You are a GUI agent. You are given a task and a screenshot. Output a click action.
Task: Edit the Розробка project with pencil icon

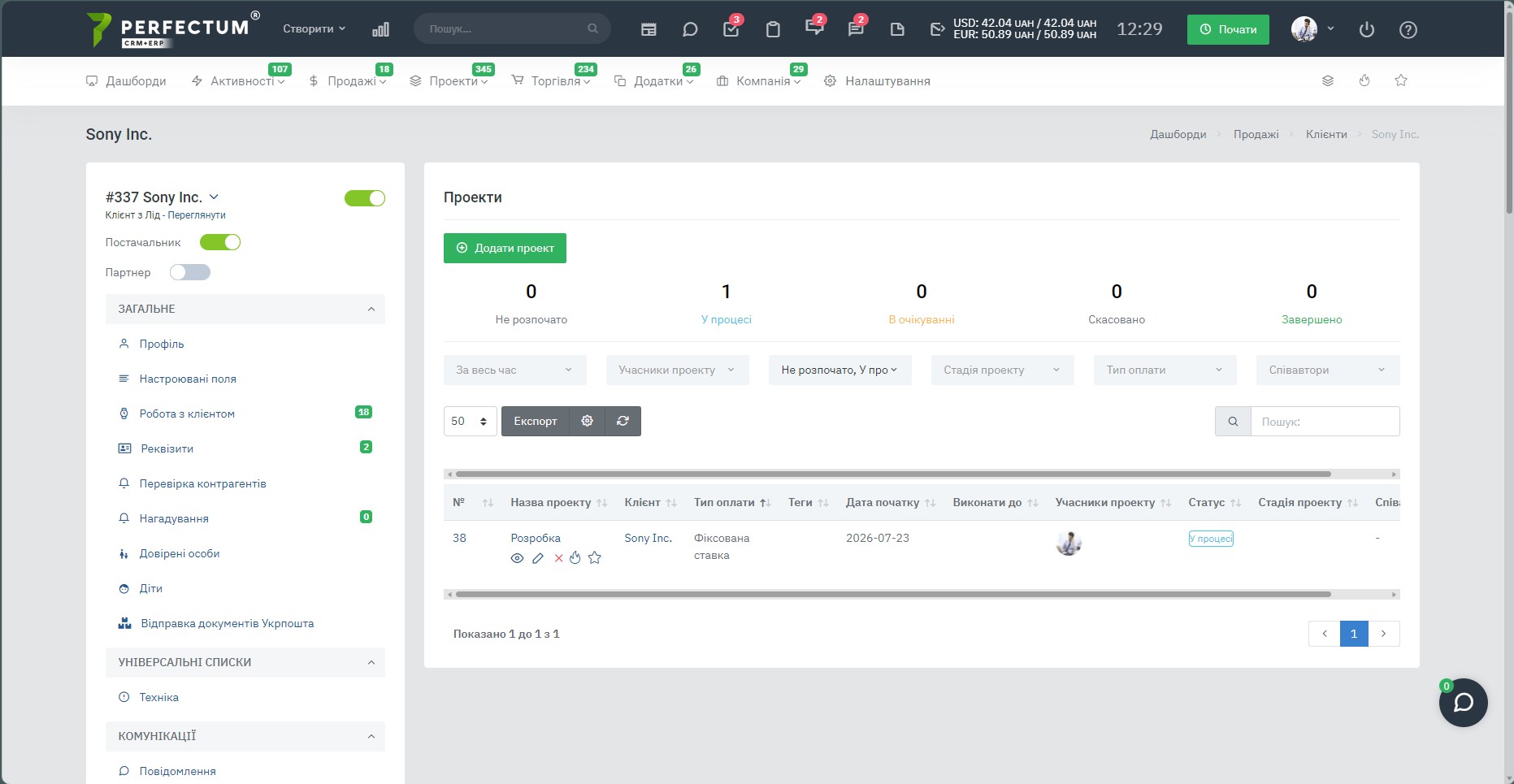[538, 558]
